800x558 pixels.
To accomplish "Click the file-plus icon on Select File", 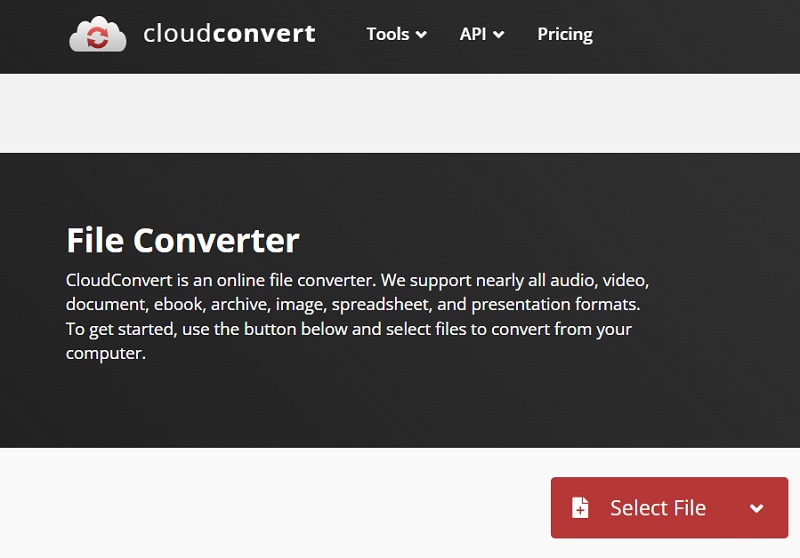I will (x=580, y=508).
